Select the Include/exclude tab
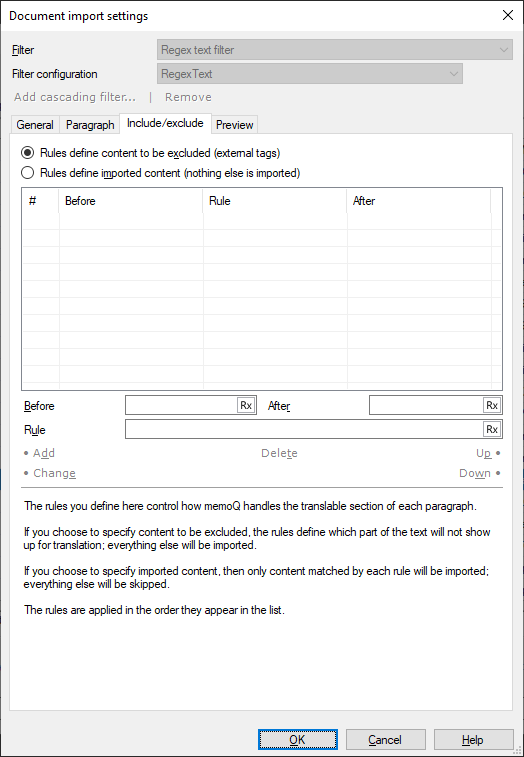The width and height of the screenshot is (524, 757). (165, 124)
